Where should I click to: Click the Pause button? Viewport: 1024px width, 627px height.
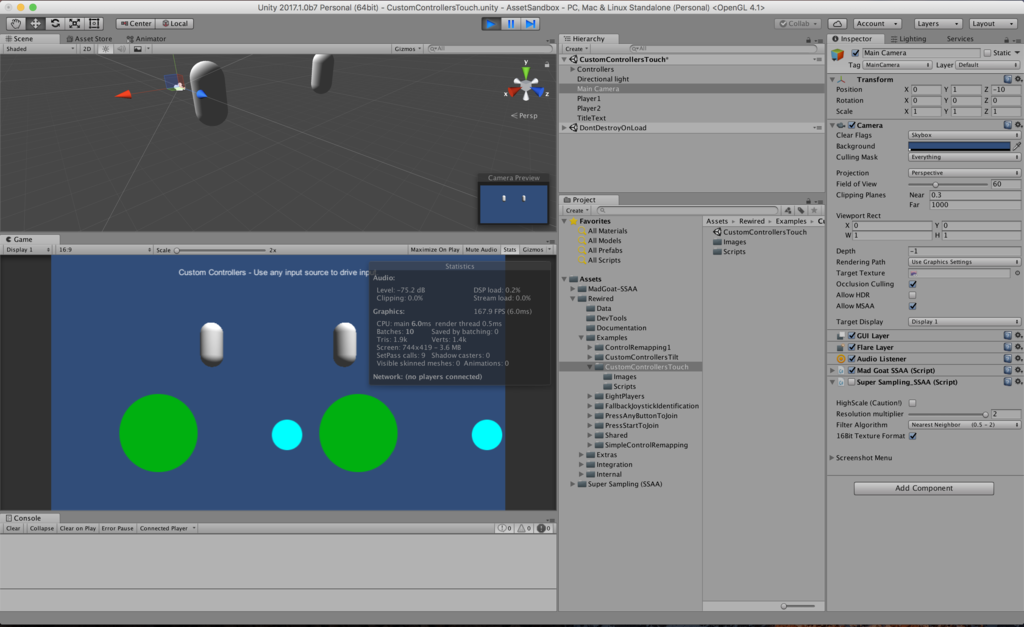511,24
